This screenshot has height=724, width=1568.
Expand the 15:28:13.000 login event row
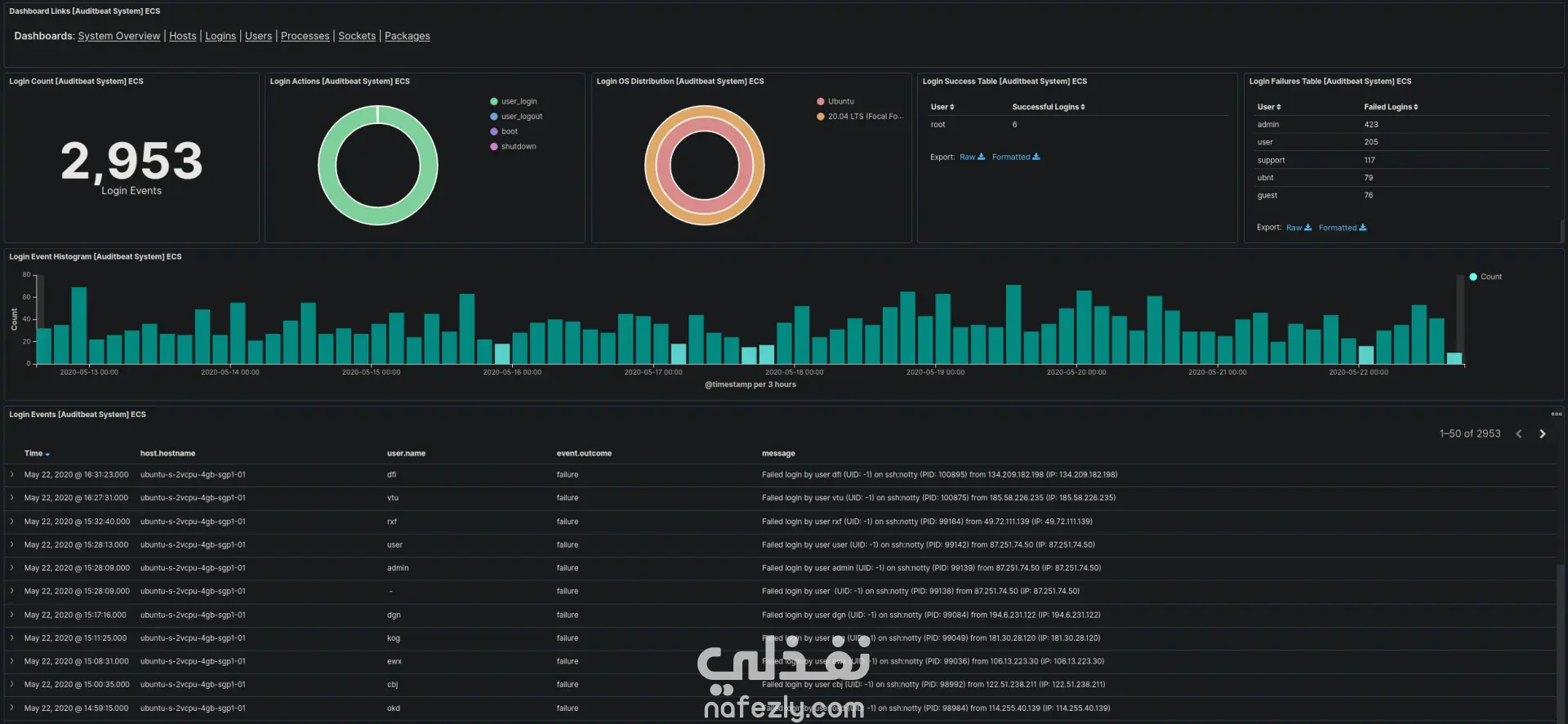(12, 544)
